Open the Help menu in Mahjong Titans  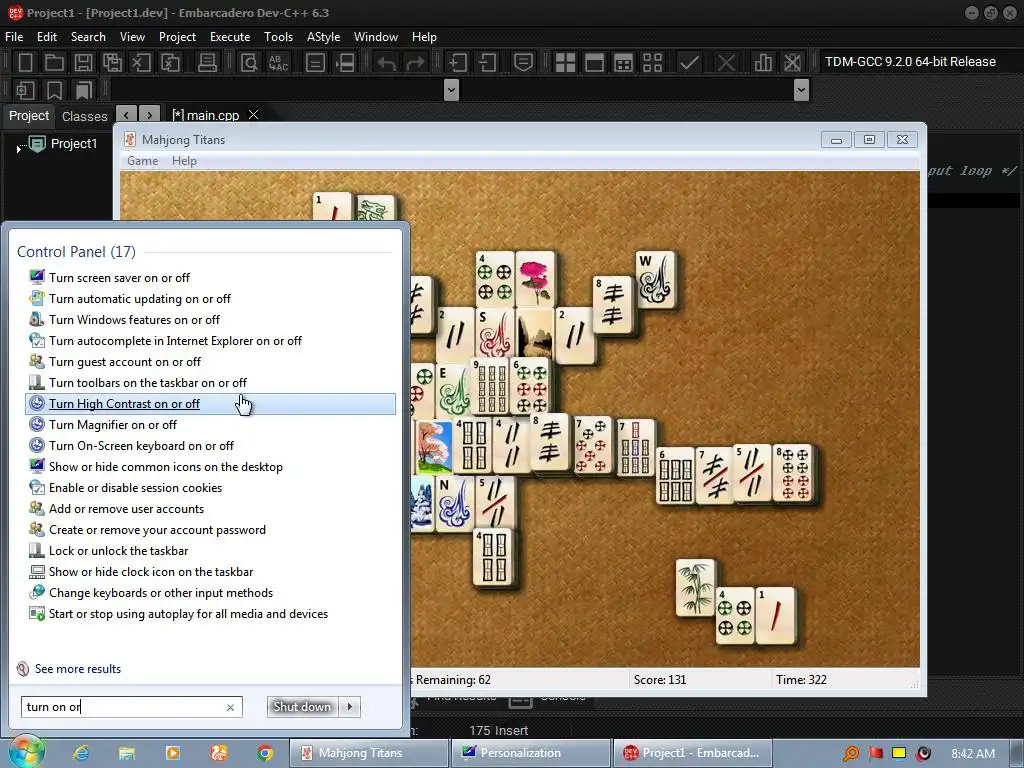point(184,161)
